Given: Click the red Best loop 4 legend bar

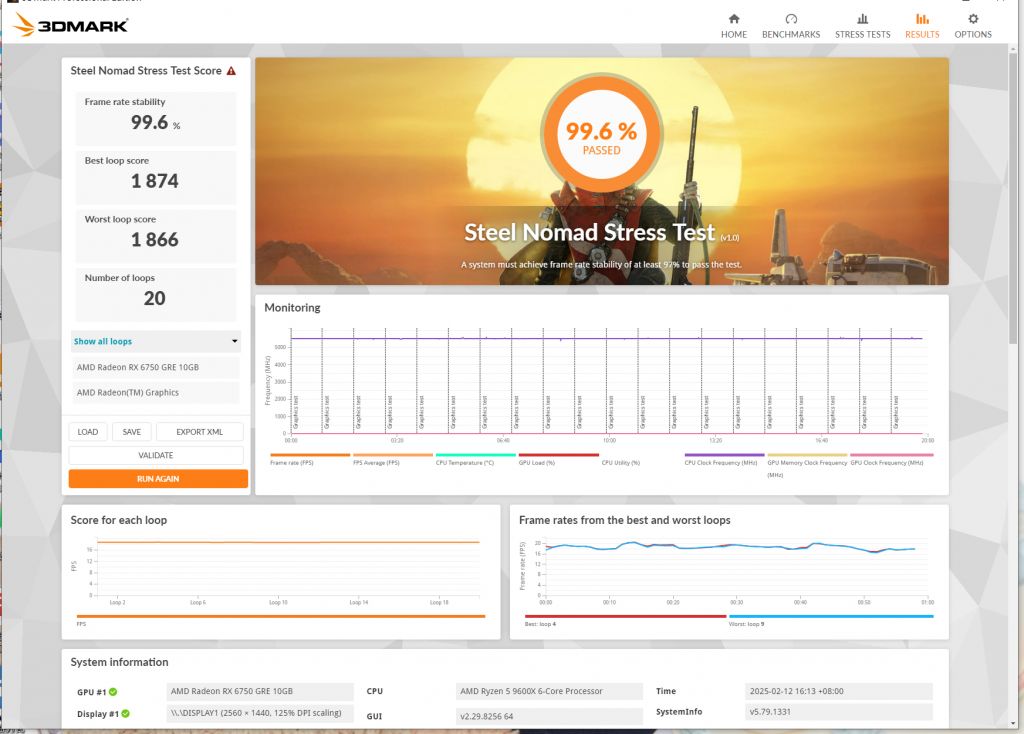Looking at the screenshot, I should point(625,617).
